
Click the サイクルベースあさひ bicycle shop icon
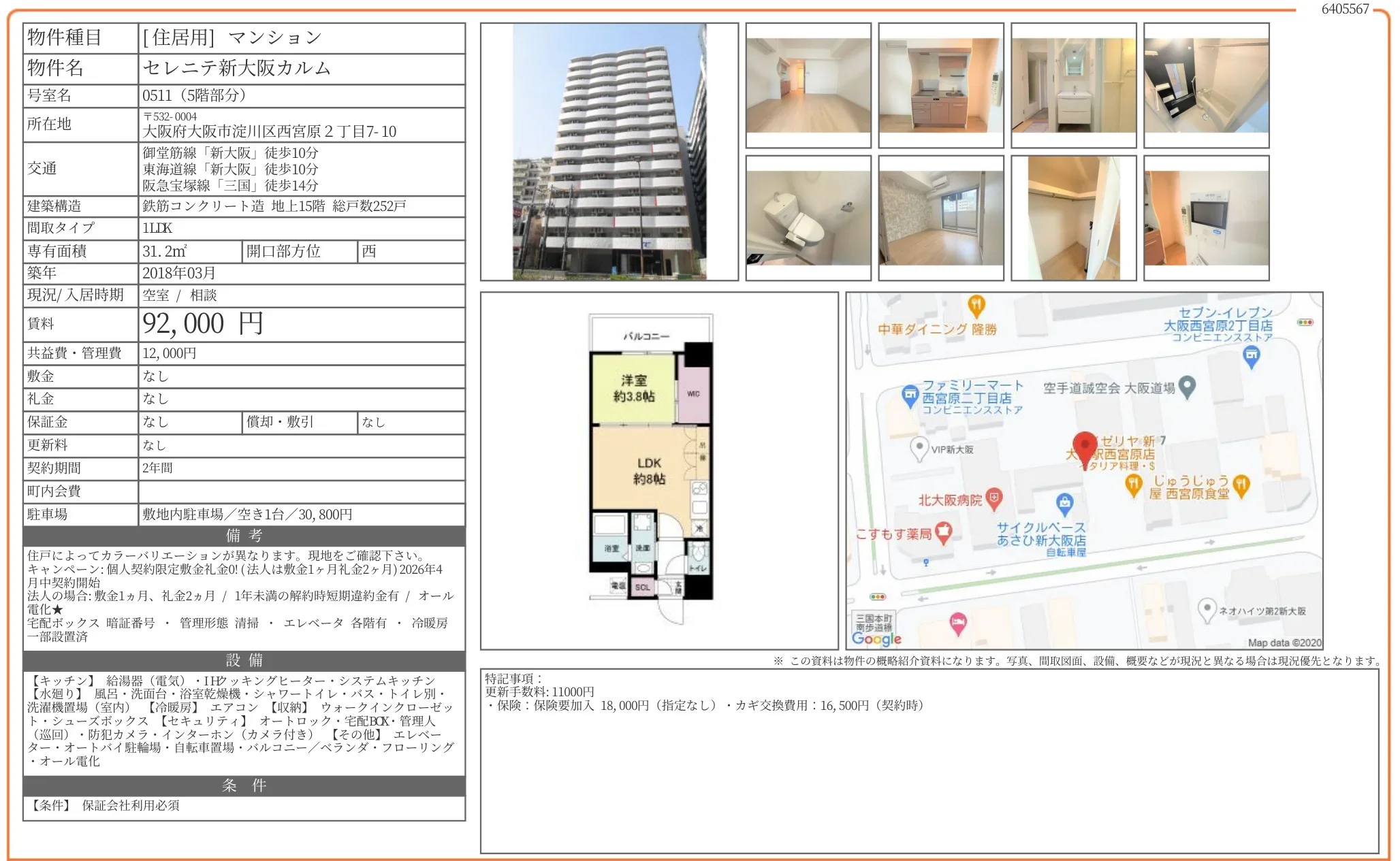(x=1064, y=504)
